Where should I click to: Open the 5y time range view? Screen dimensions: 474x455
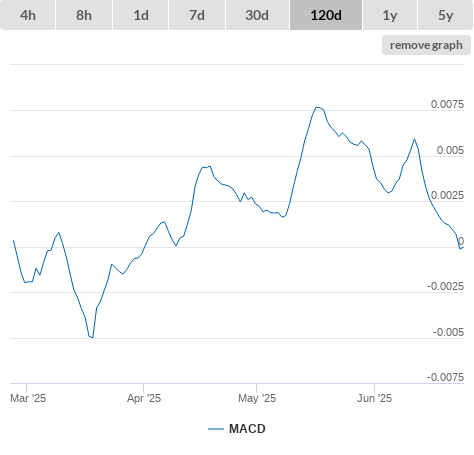[446, 15]
